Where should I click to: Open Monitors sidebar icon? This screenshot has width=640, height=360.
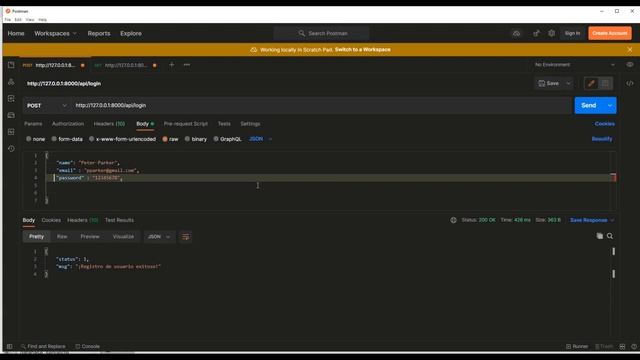coord(11,132)
